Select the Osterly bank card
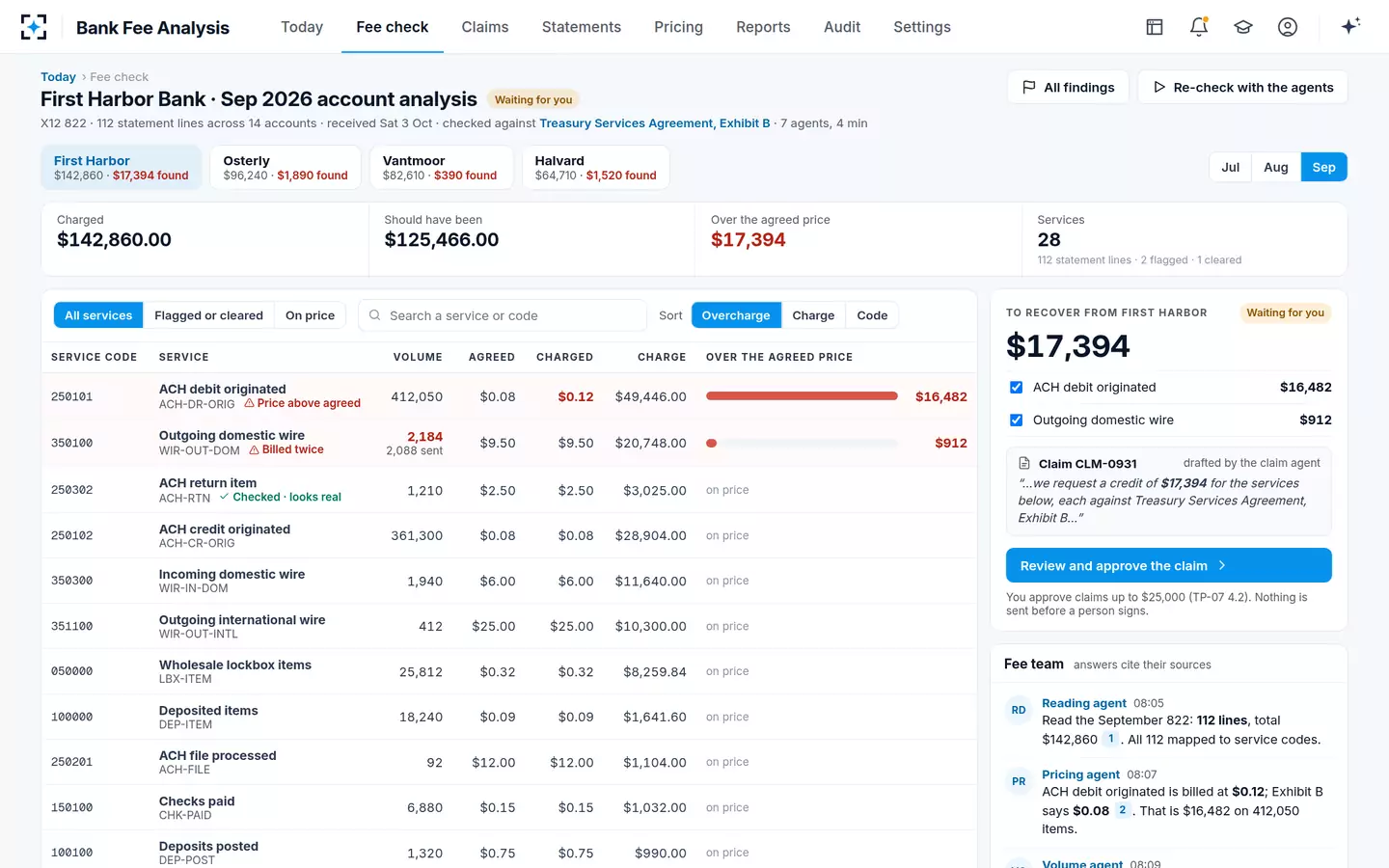Screen dimensions: 1389x868 coord(286,167)
